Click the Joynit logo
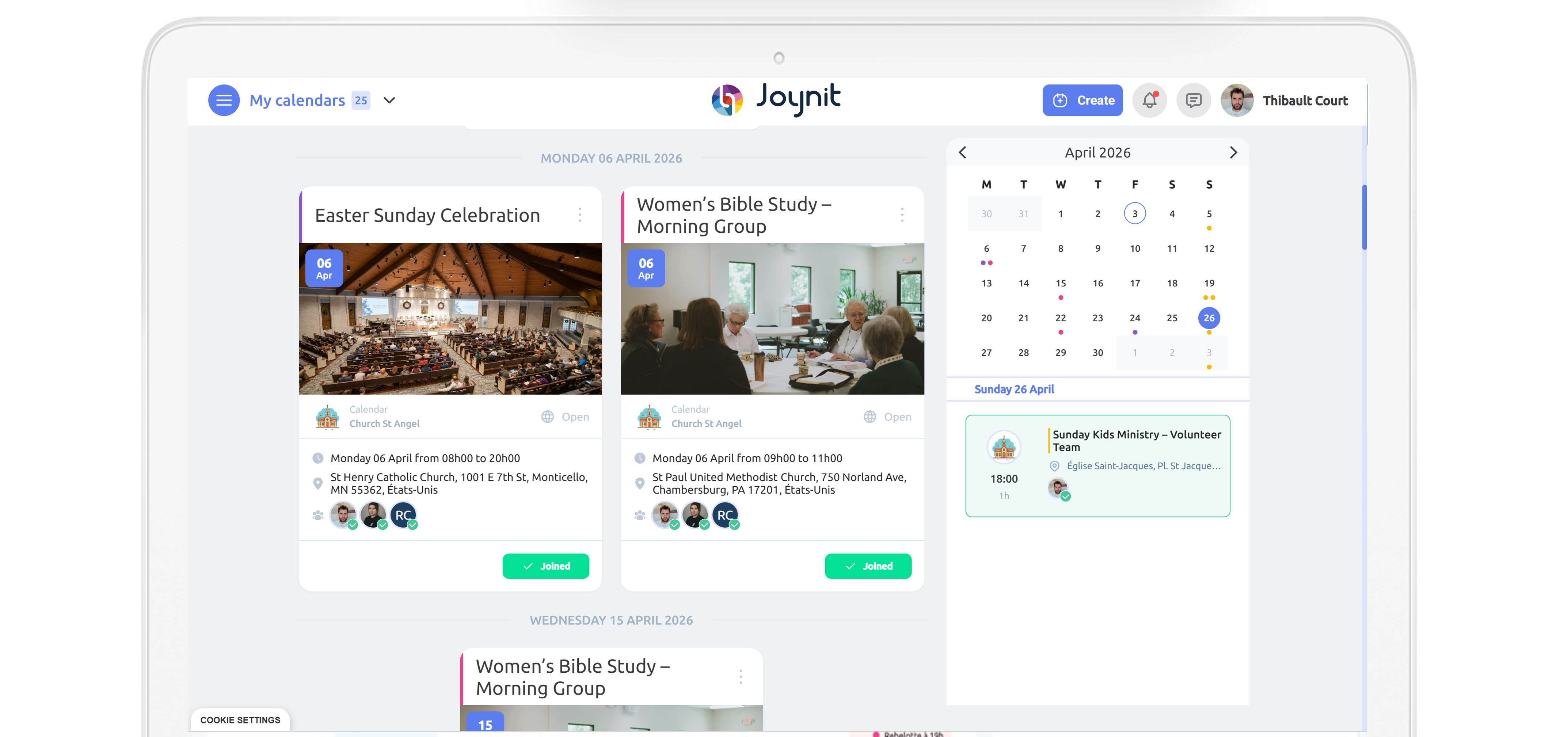 coord(776,99)
